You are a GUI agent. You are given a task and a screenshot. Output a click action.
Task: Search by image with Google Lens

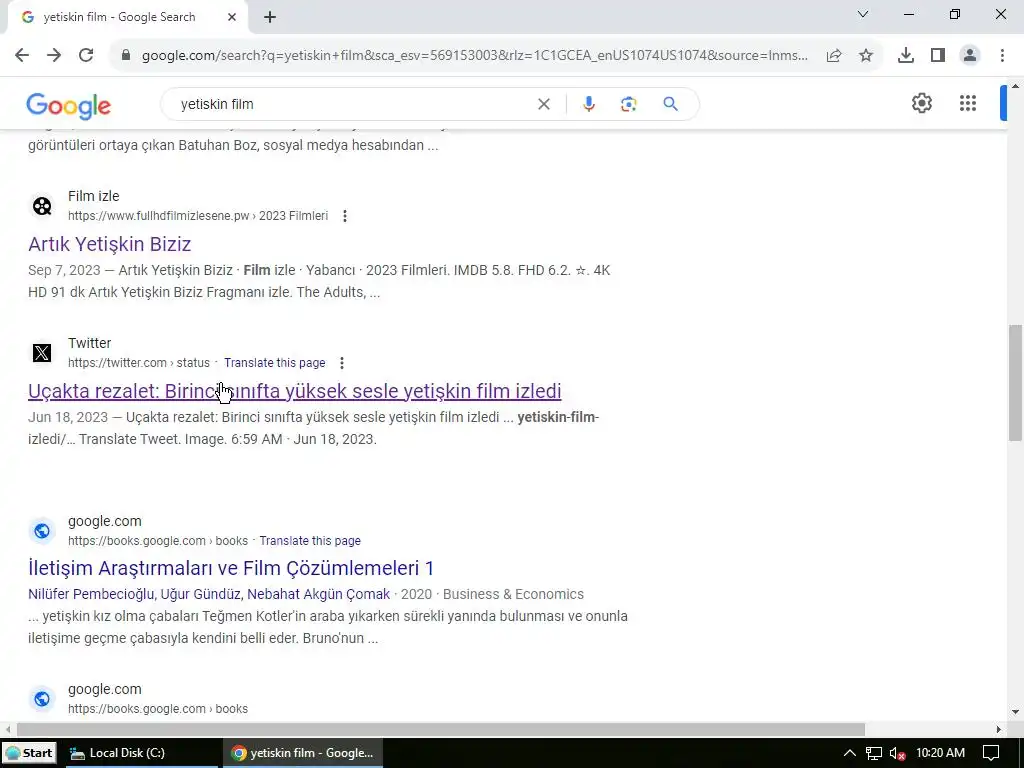pyautogui.click(x=628, y=104)
